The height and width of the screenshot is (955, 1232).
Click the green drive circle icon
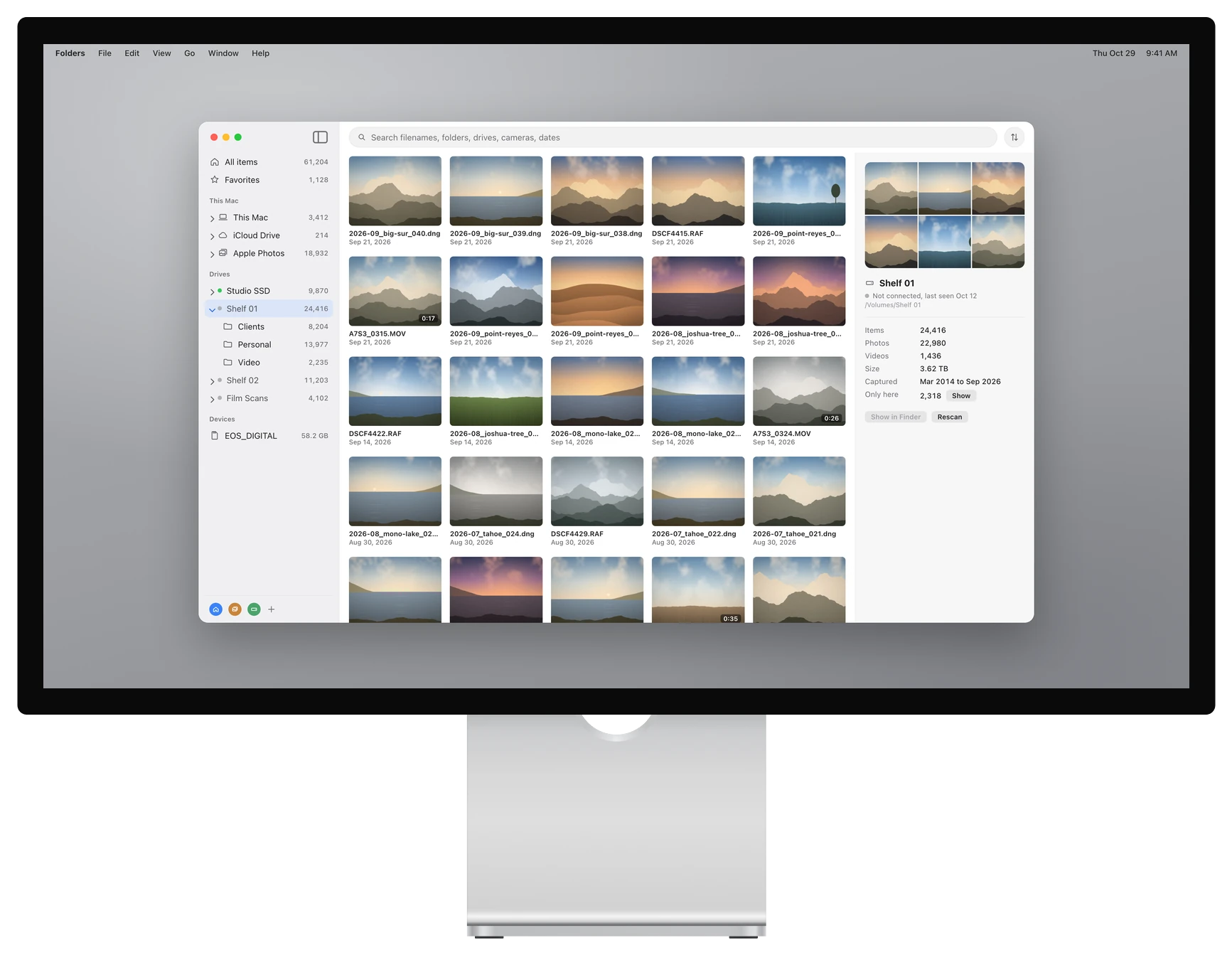[254, 609]
